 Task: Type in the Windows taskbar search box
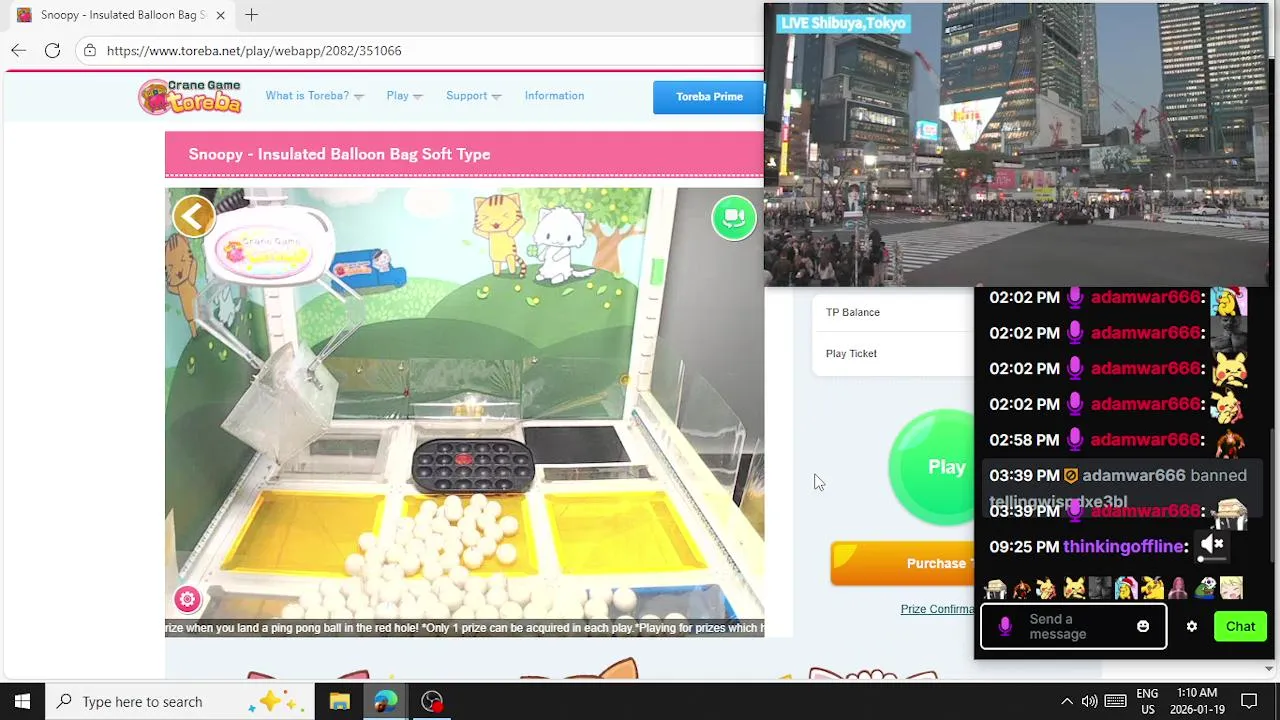(x=180, y=701)
